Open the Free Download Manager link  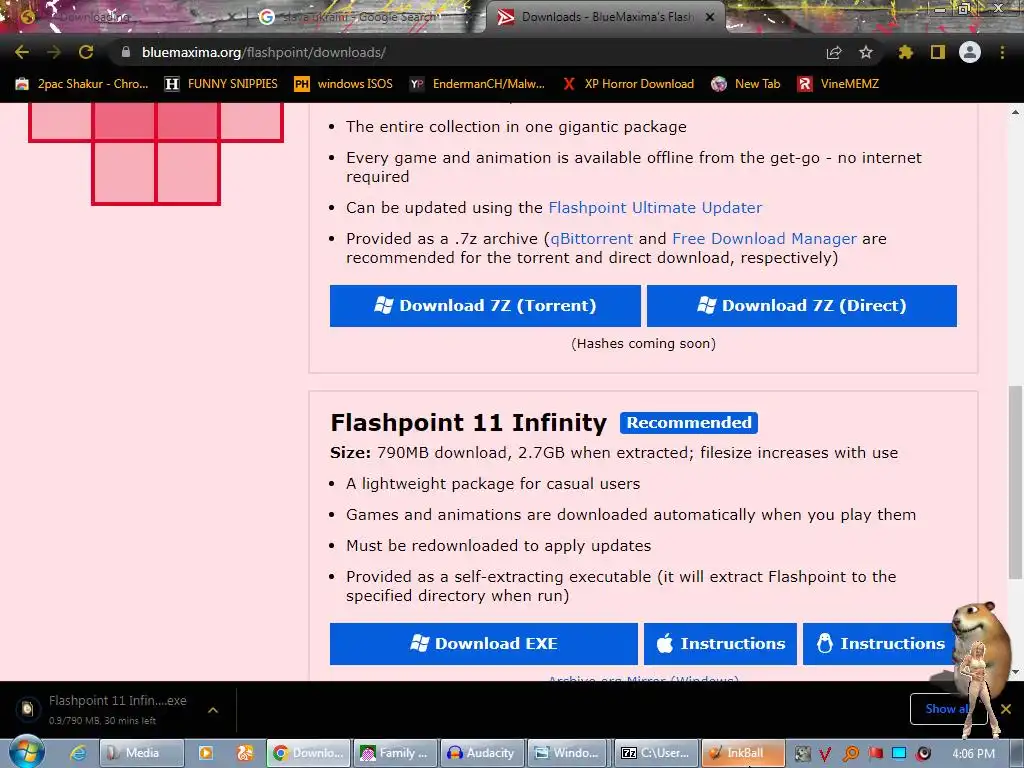[764, 238]
